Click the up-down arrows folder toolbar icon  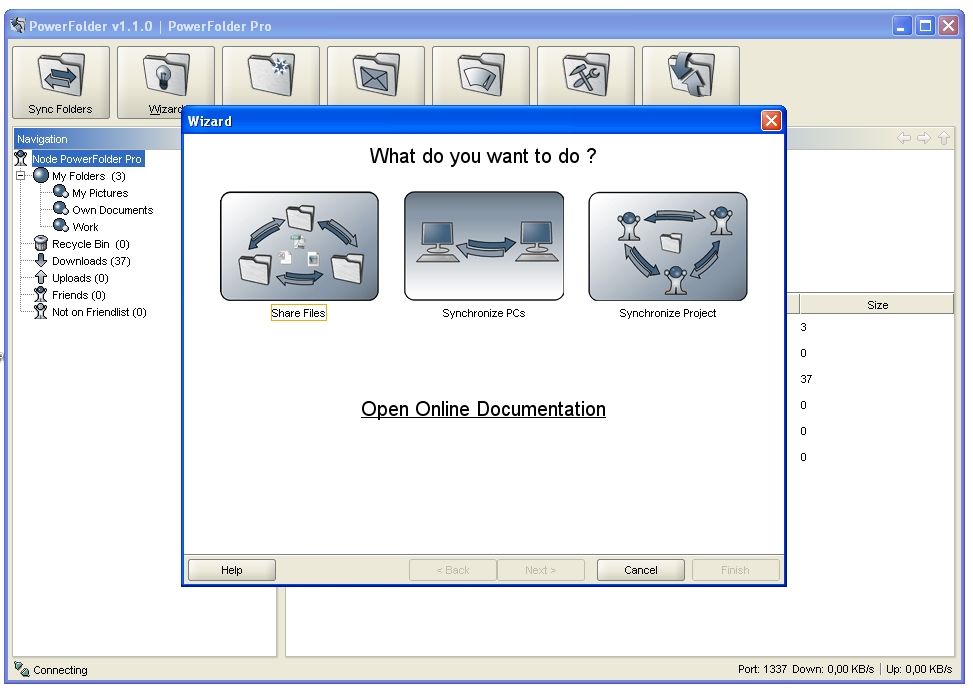pos(691,75)
